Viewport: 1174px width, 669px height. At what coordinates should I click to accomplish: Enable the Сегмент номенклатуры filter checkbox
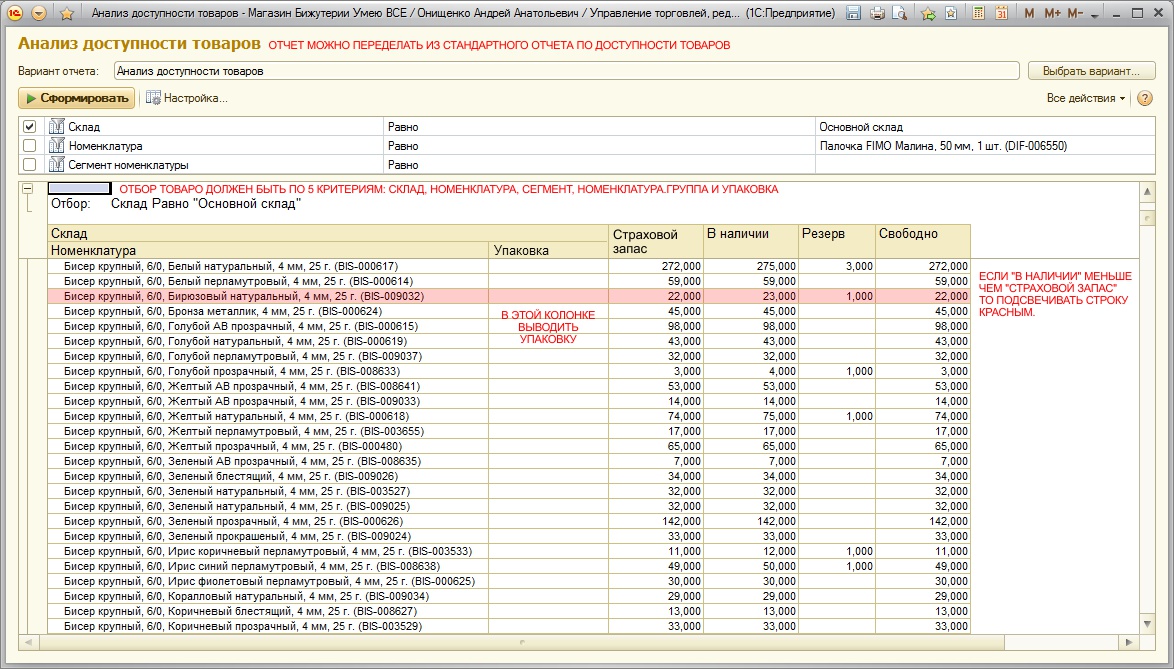coord(30,165)
